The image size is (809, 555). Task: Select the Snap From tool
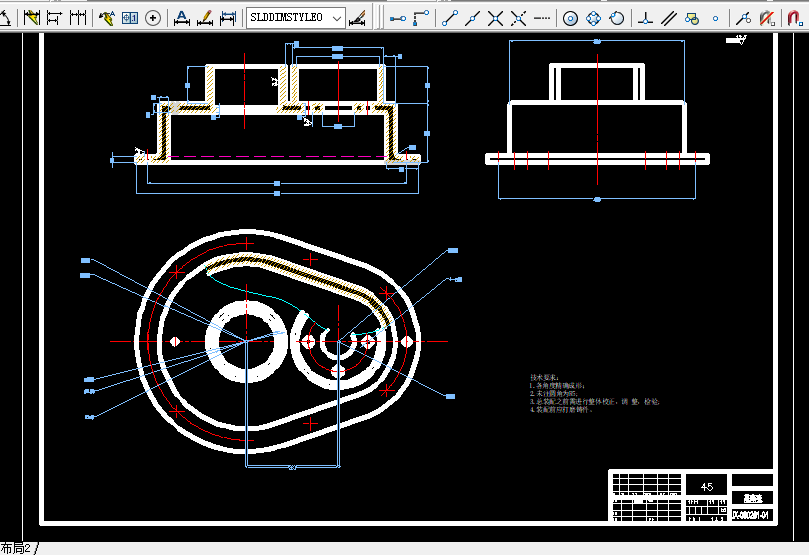421,19
